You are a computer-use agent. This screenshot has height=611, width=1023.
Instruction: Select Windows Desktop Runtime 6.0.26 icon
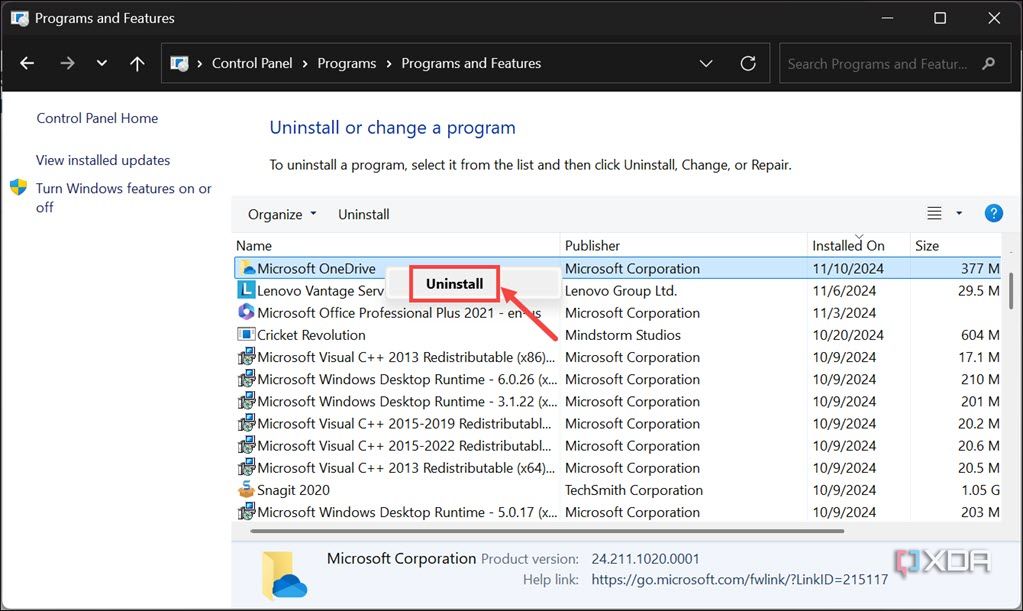tap(246, 379)
